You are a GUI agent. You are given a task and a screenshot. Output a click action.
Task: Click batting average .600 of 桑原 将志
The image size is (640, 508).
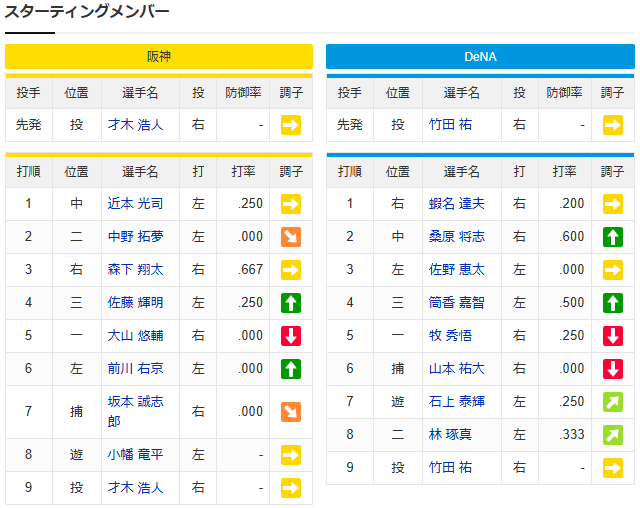pos(571,236)
